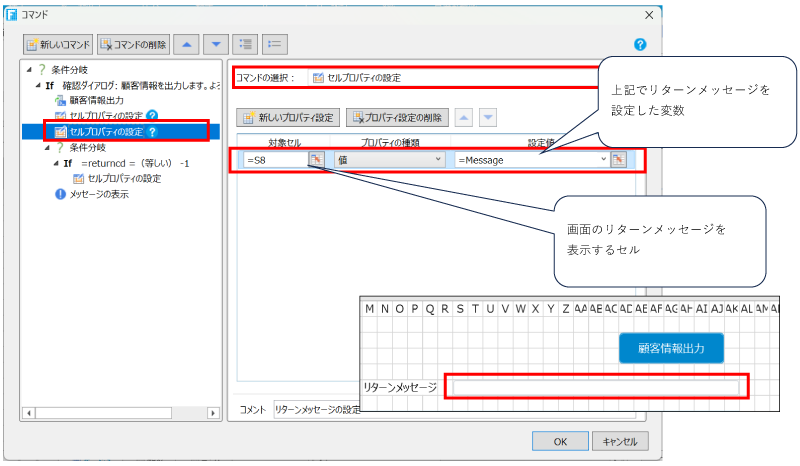Click the コマンドの削除 button
800x466 pixels.
(134, 44)
